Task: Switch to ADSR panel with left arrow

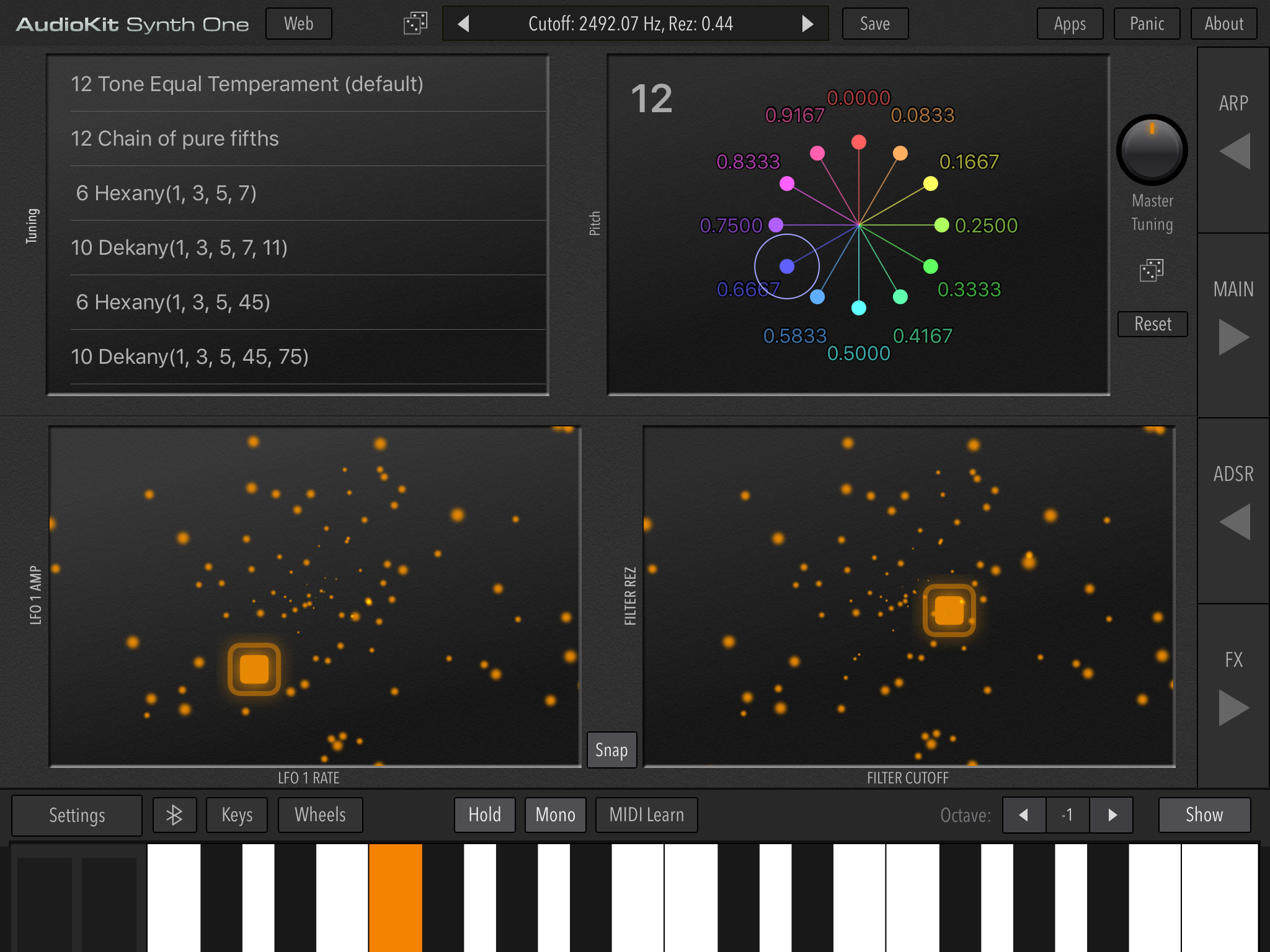Action: point(1234,522)
